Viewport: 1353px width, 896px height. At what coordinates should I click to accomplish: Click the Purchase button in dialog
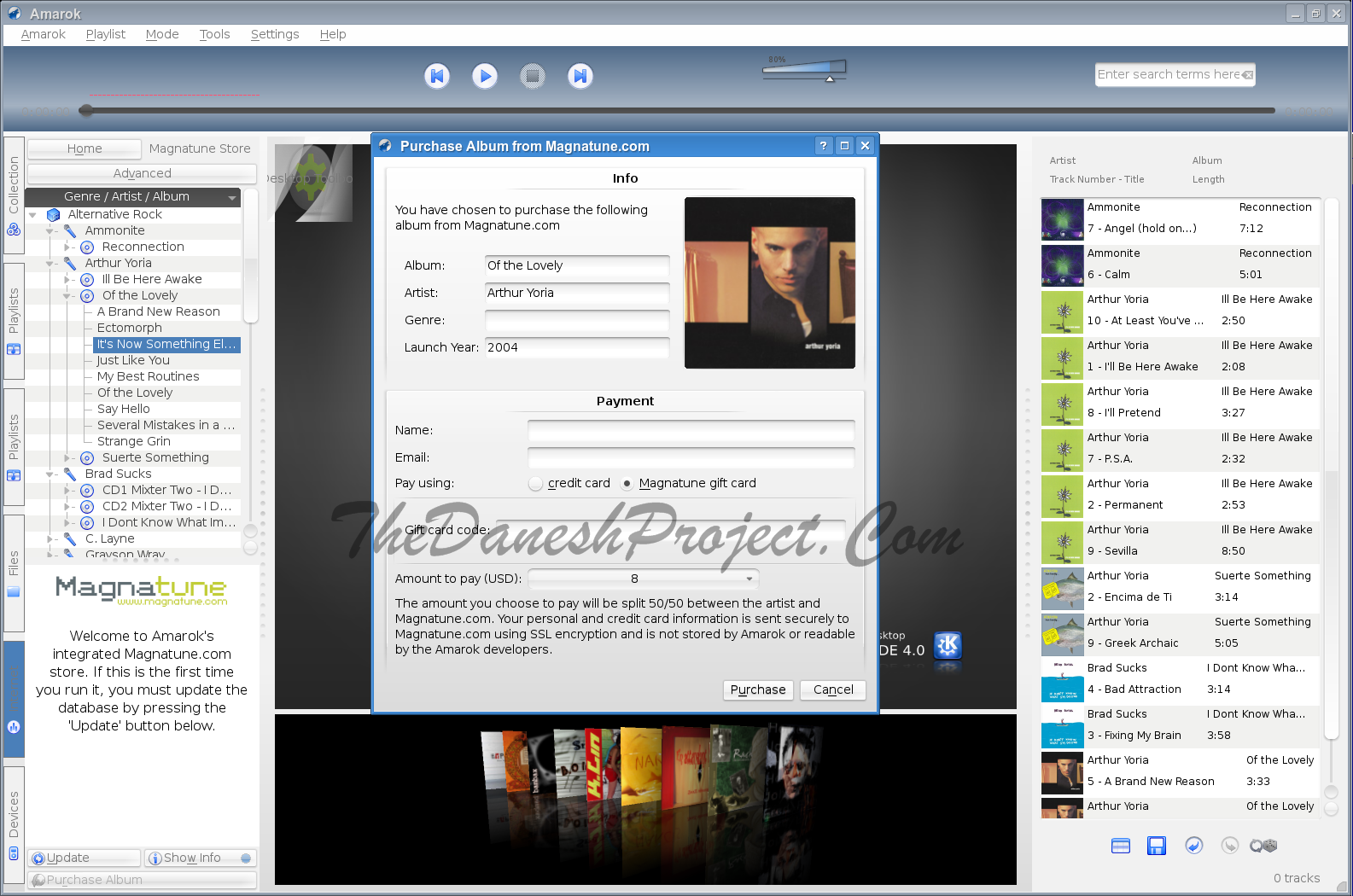758,689
